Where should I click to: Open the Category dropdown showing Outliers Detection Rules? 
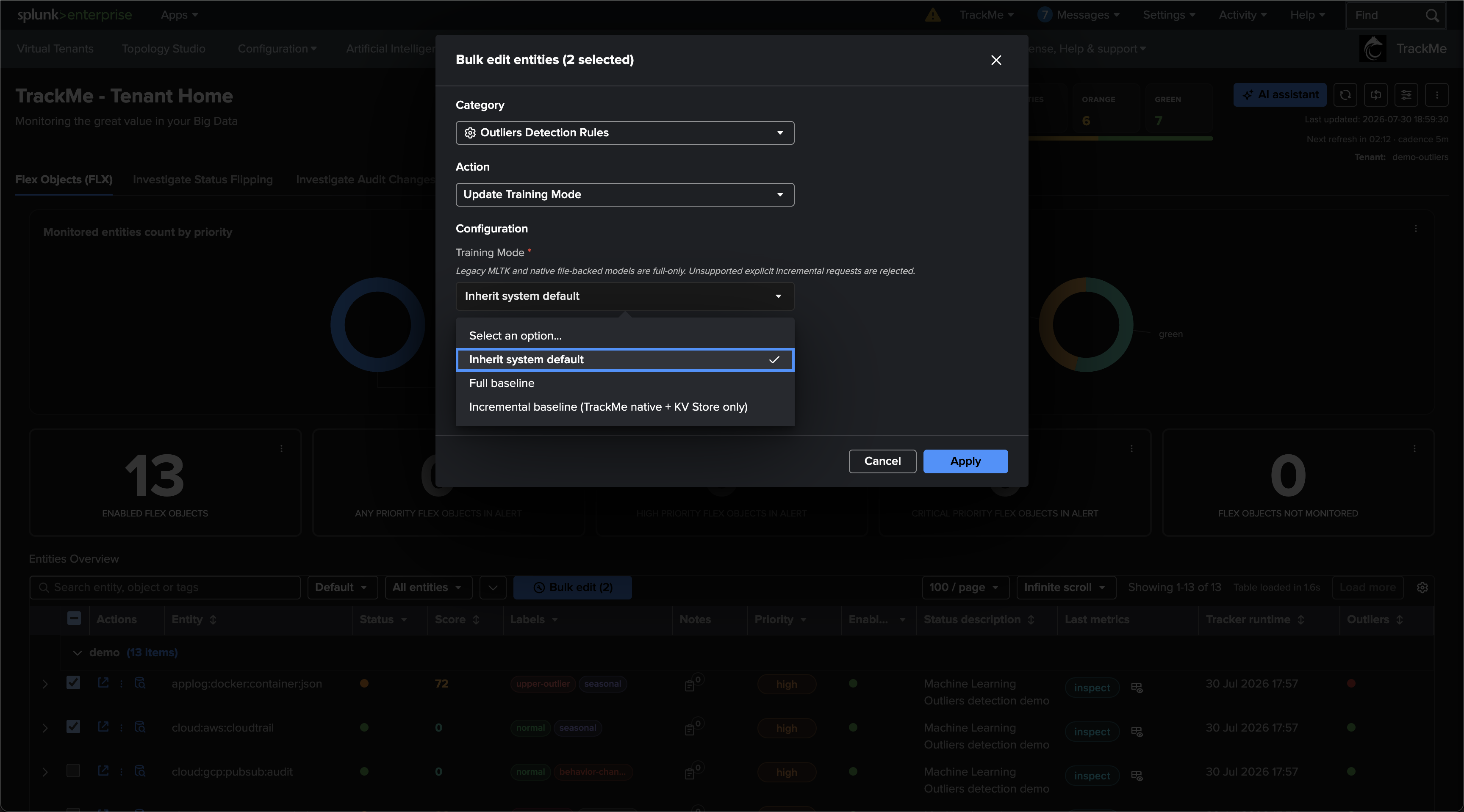point(624,133)
